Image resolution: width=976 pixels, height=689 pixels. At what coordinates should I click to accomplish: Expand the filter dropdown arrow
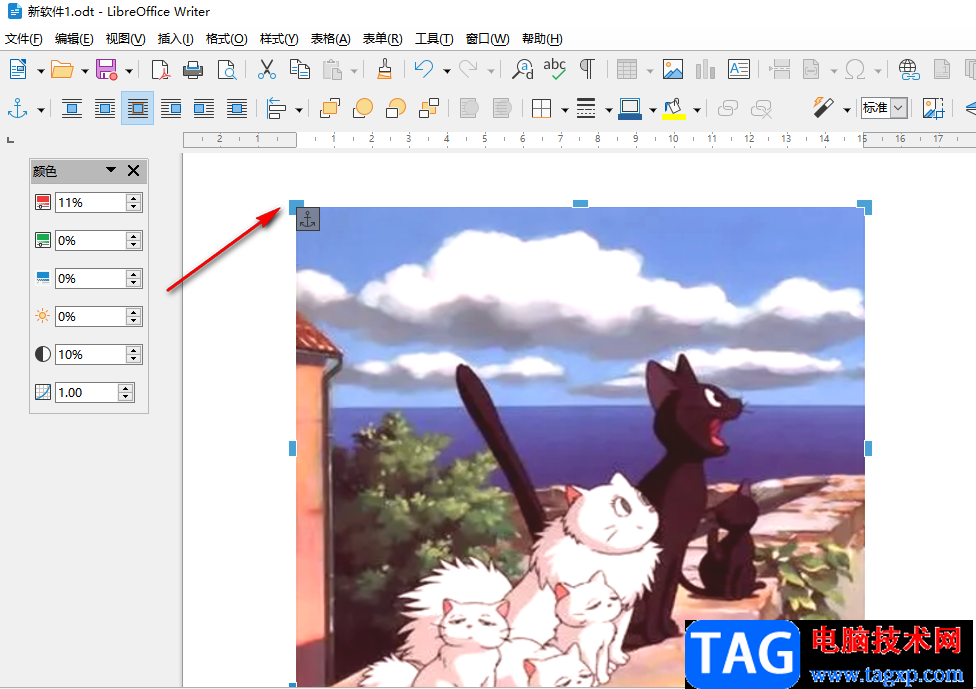[847, 110]
